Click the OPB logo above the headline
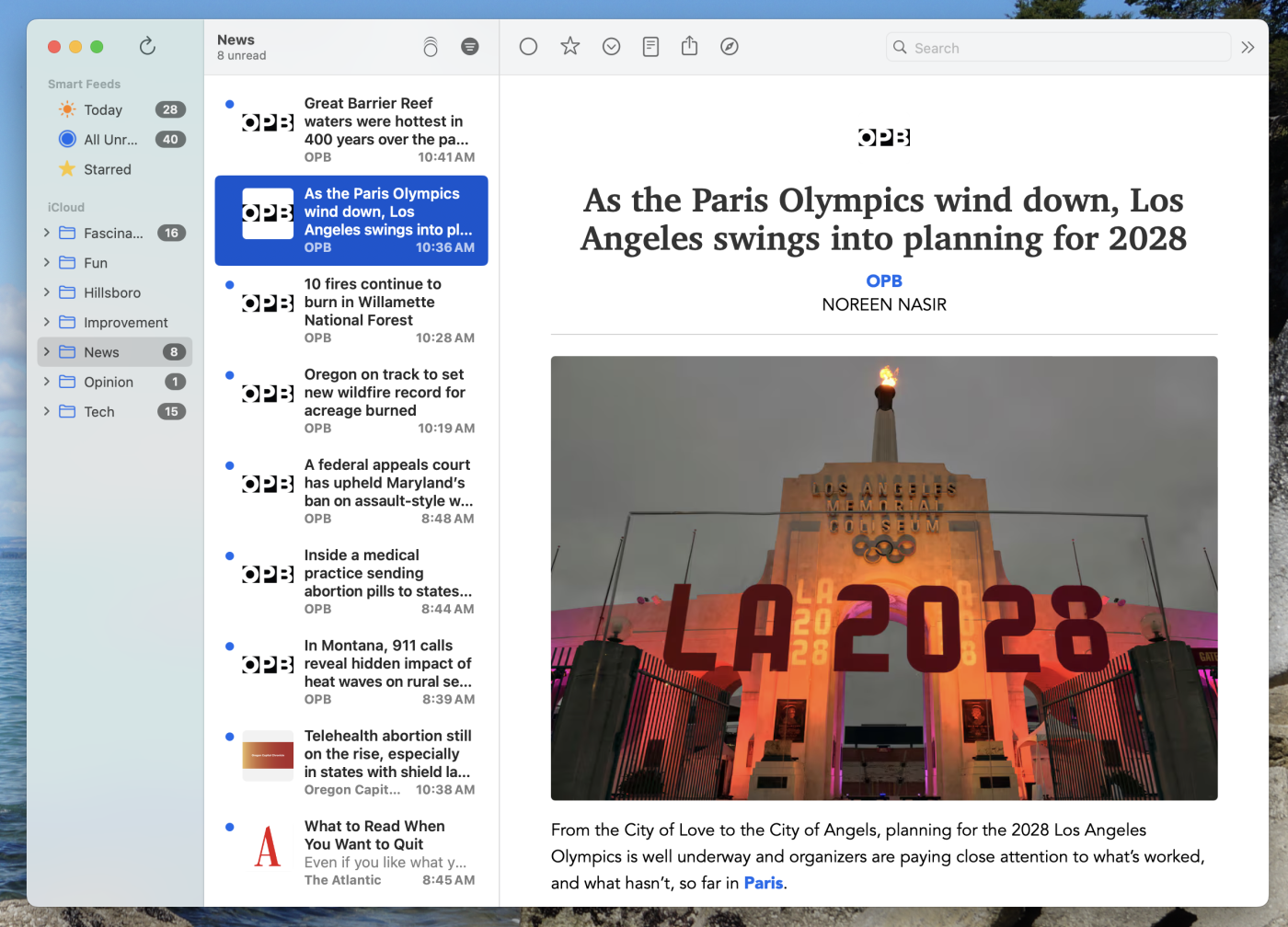1288x927 pixels. click(x=884, y=137)
